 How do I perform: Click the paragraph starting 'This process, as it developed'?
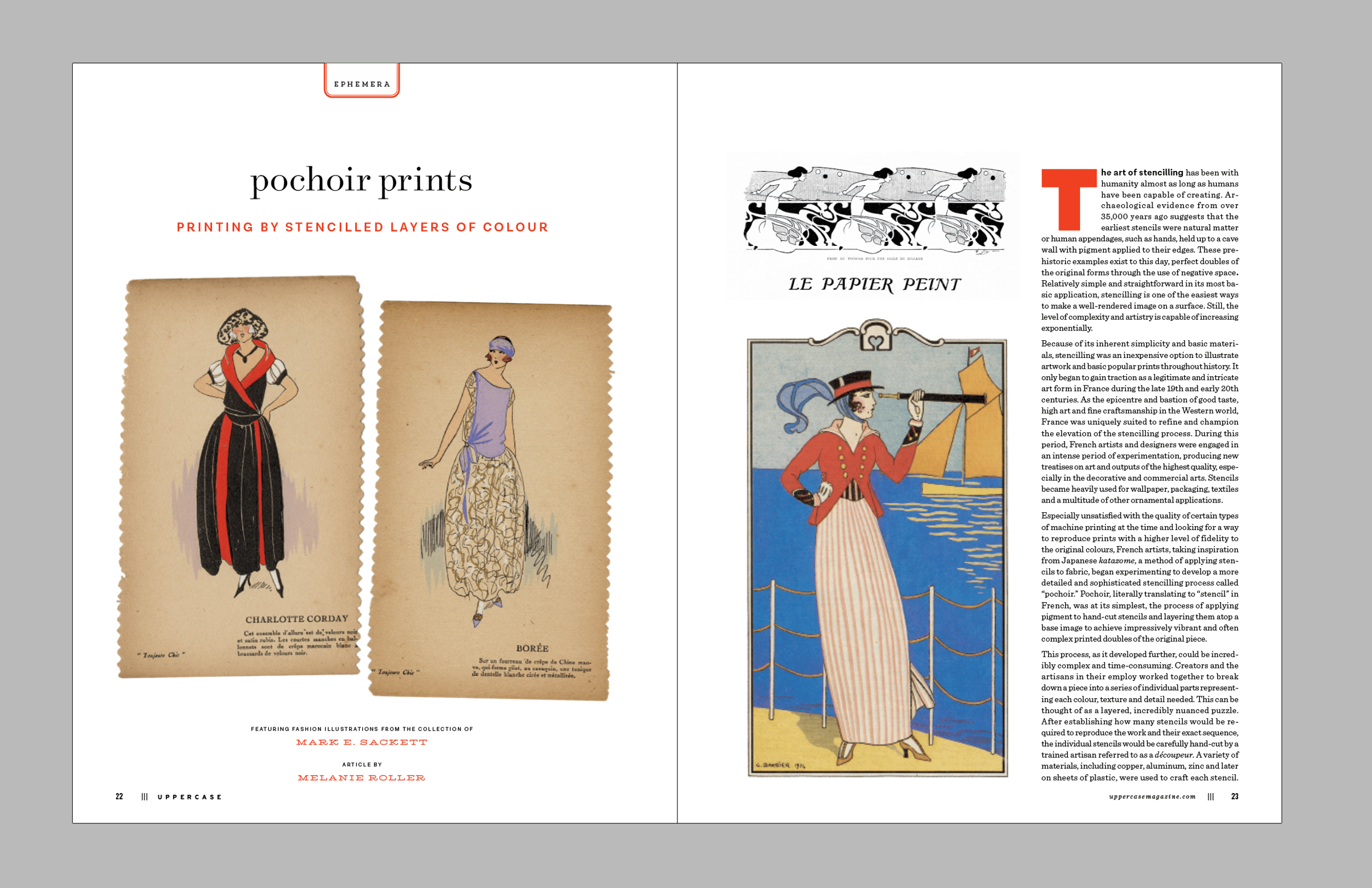[x=1140, y=715]
